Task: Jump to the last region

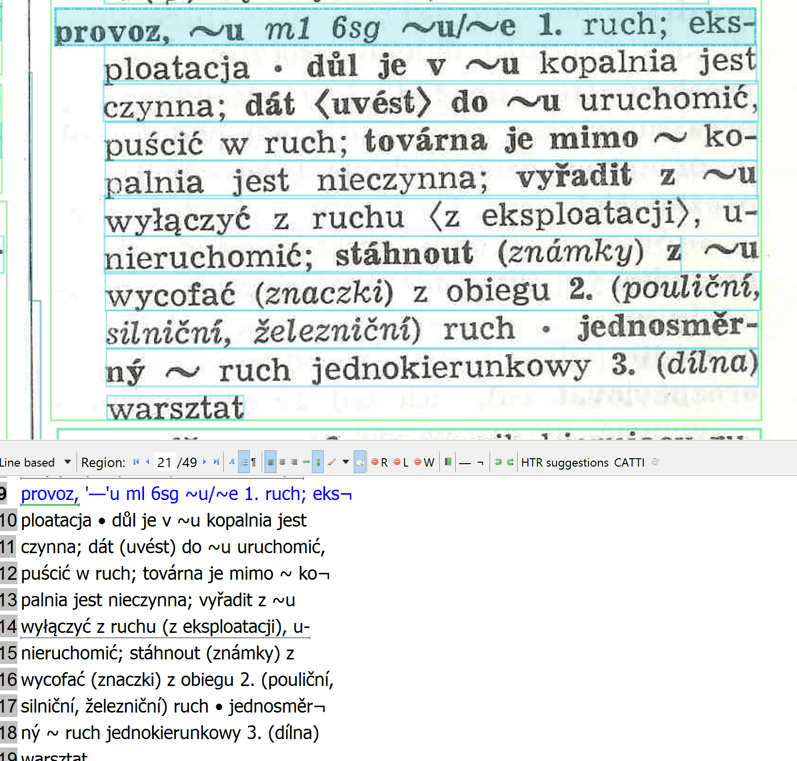Action: pos(216,462)
